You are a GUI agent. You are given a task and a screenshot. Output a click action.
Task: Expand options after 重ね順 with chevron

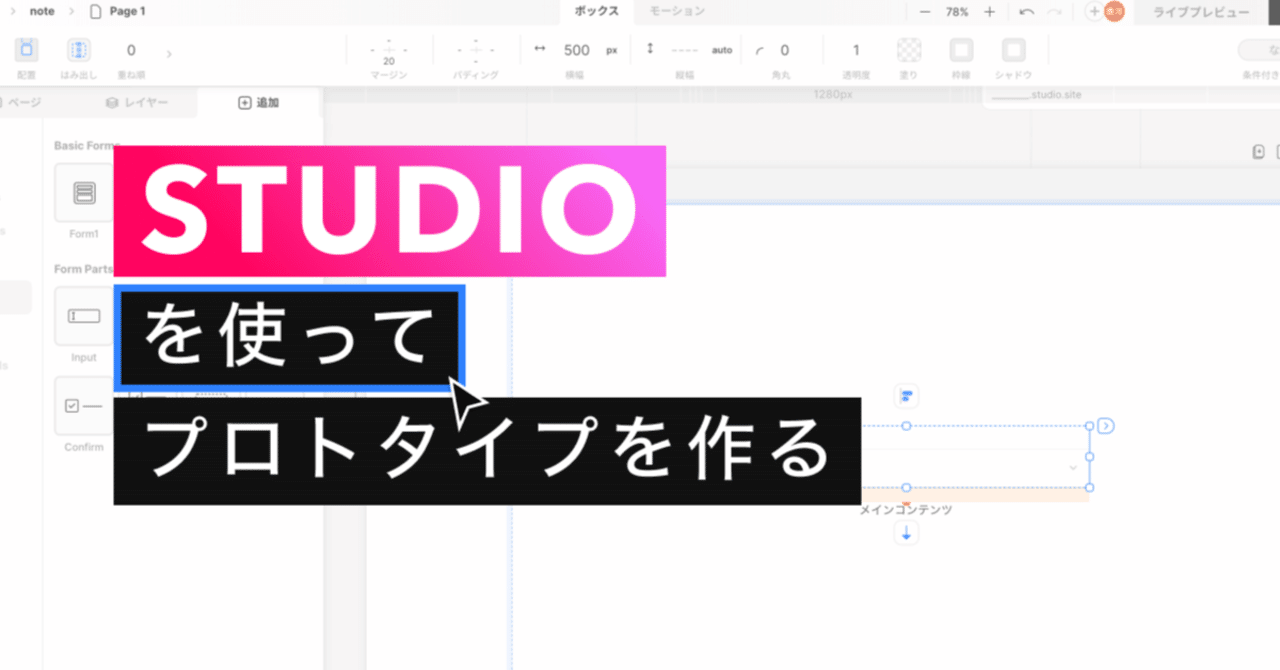tap(169, 54)
